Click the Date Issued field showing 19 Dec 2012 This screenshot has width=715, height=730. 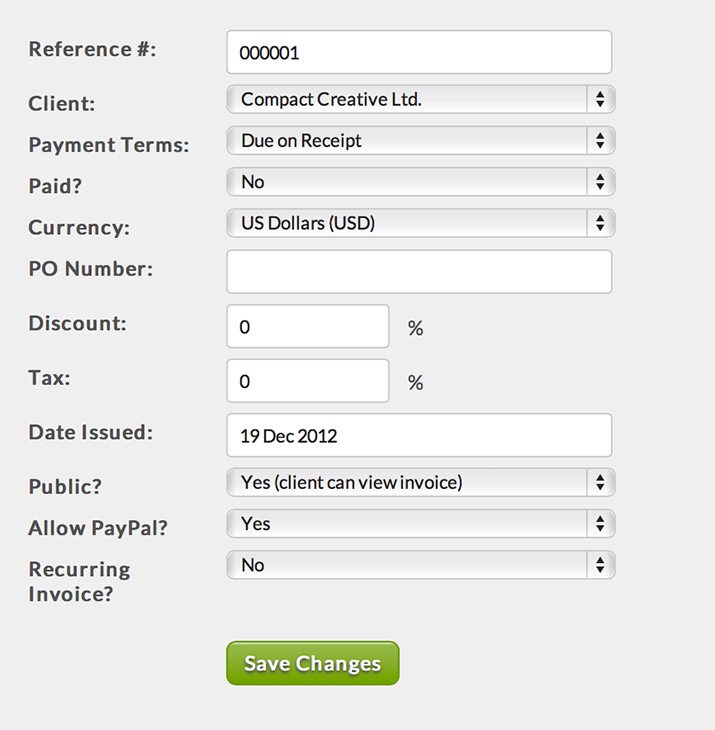419,435
